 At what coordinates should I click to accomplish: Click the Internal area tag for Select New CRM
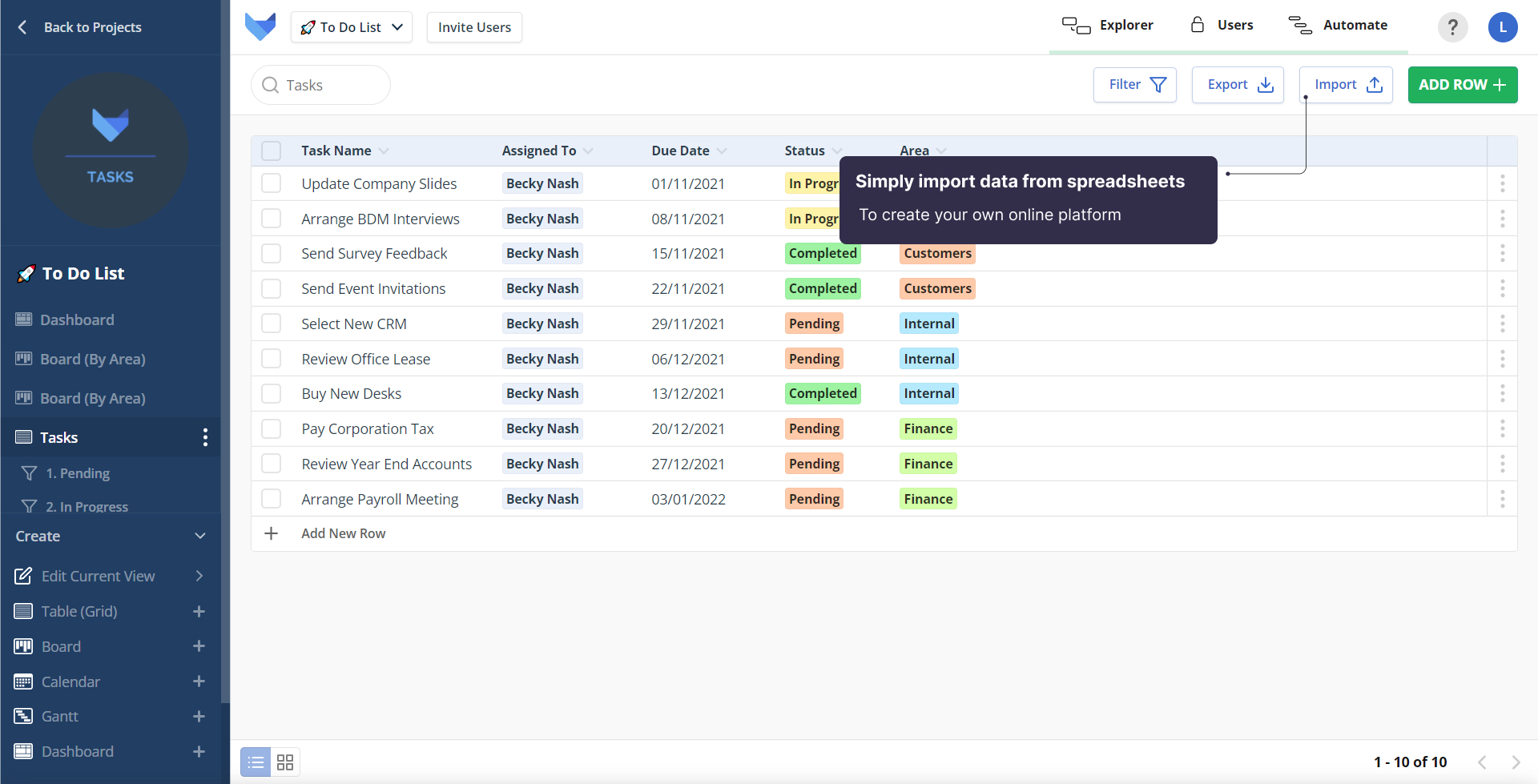(x=929, y=324)
